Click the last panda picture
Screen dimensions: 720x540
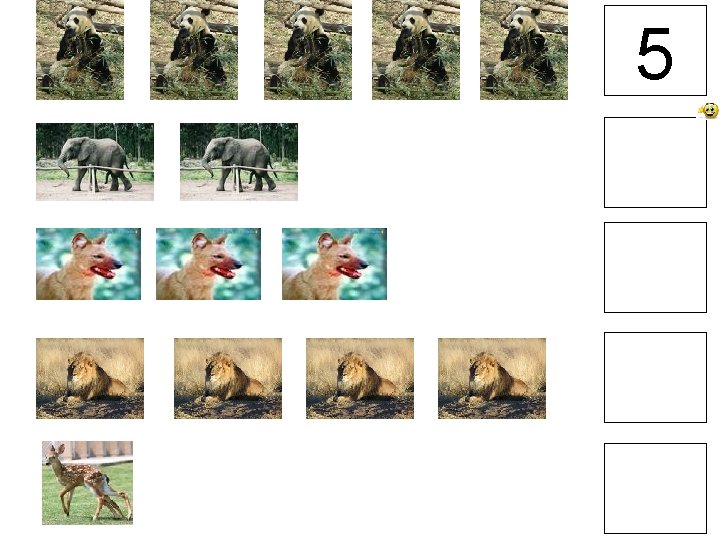(x=524, y=50)
